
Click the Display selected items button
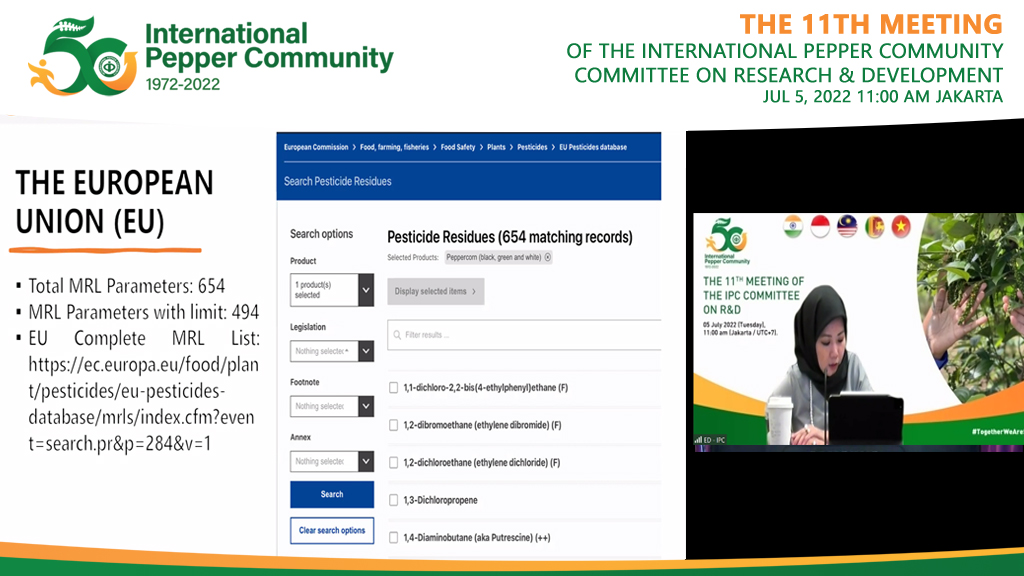point(435,291)
